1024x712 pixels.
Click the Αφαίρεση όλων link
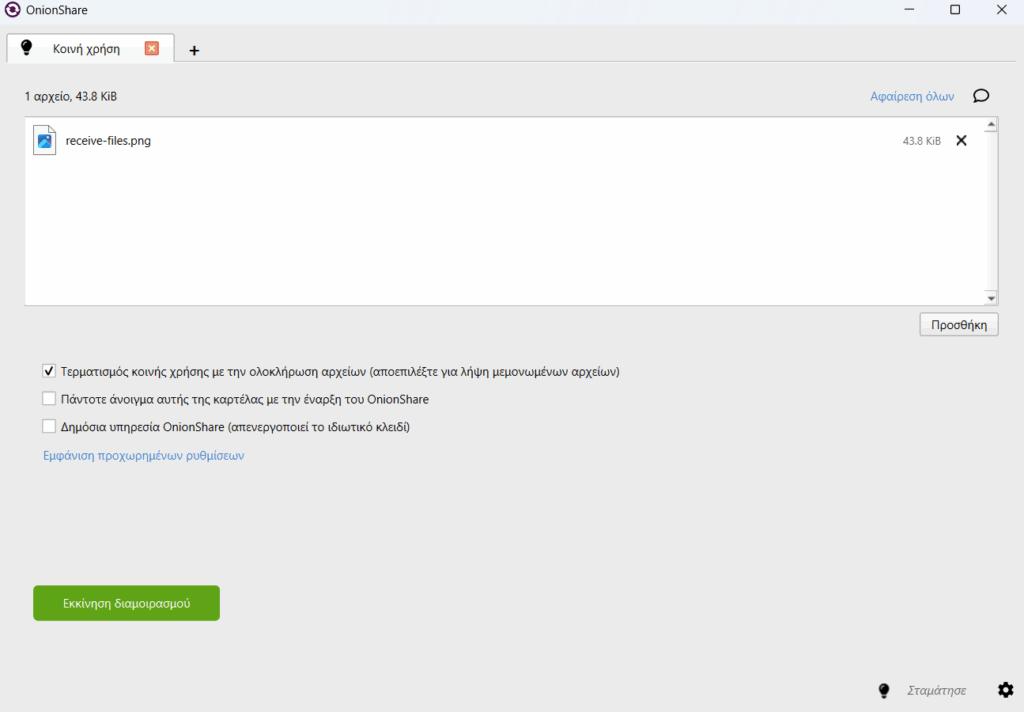pyautogui.click(x=911, y=97)
